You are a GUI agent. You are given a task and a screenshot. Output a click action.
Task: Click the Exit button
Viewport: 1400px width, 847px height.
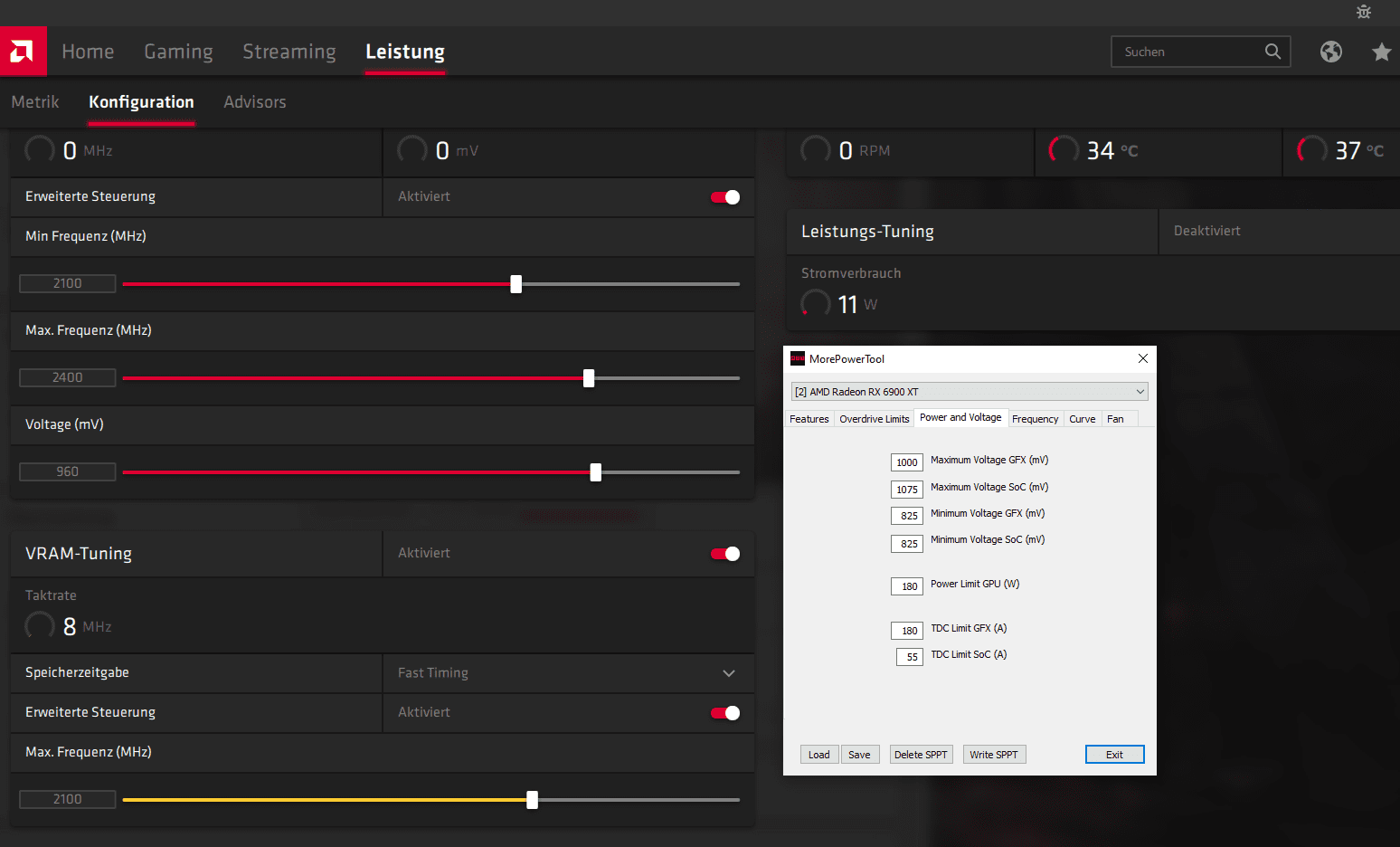pos(1114,755)
